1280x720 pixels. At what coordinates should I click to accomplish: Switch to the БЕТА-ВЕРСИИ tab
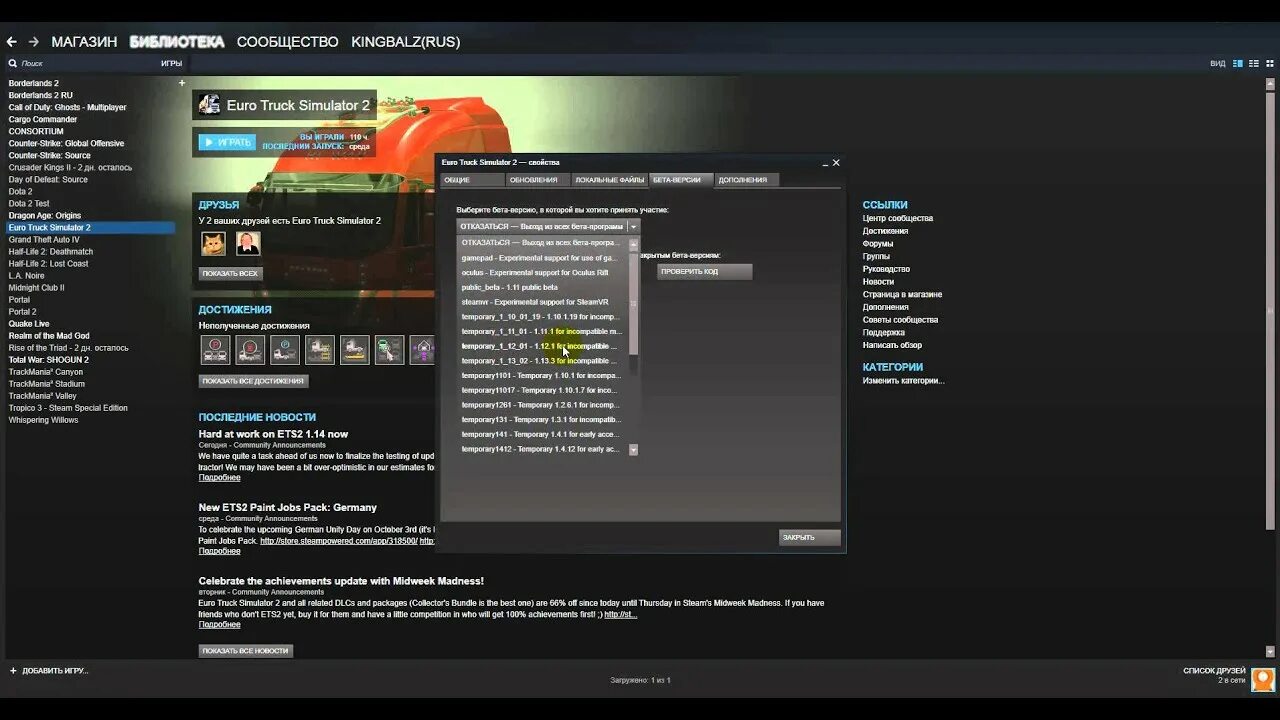coord(681,180)
